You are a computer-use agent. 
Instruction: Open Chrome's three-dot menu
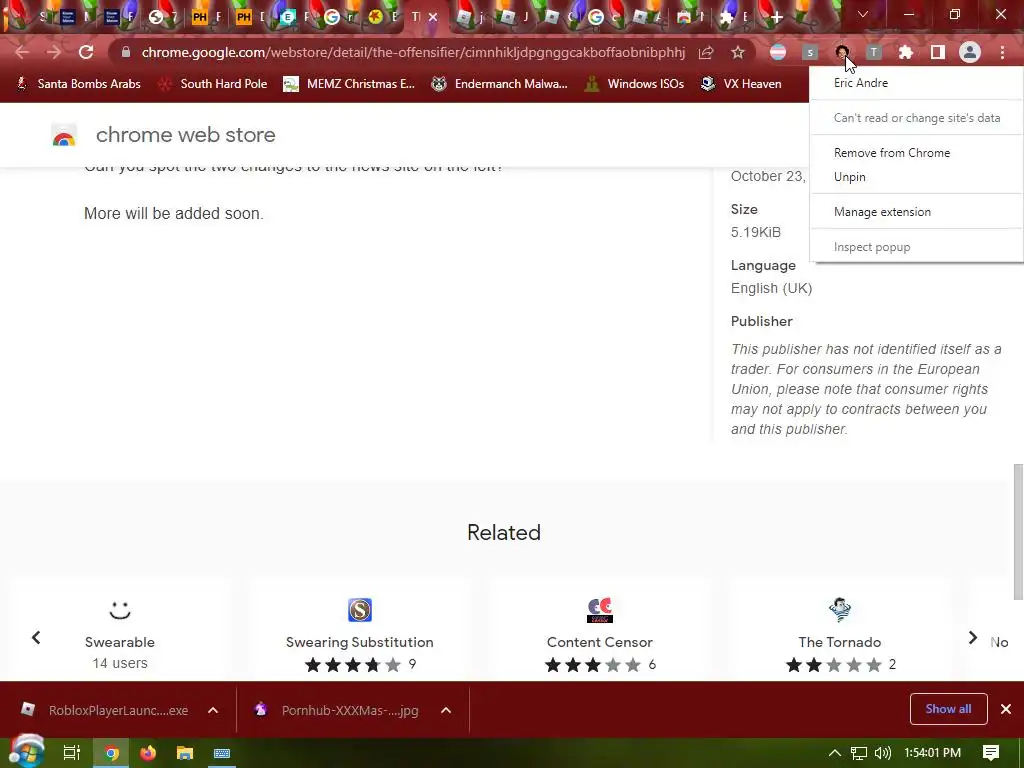pos(1002,52)
